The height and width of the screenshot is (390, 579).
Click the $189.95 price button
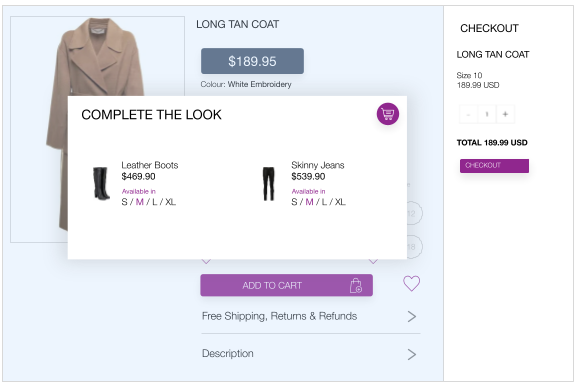tap(252, 61)
